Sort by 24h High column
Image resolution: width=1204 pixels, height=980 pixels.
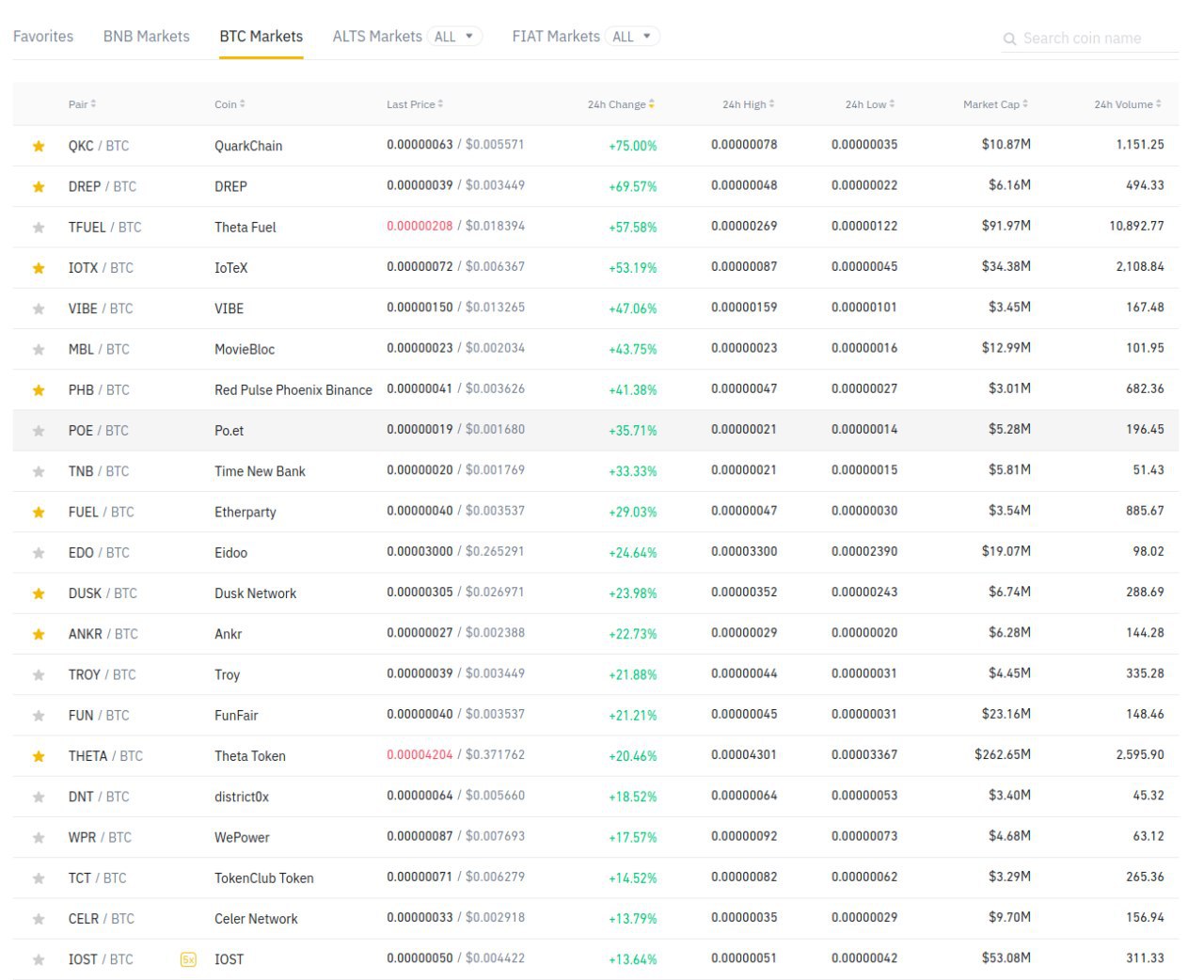click(748, 104)
